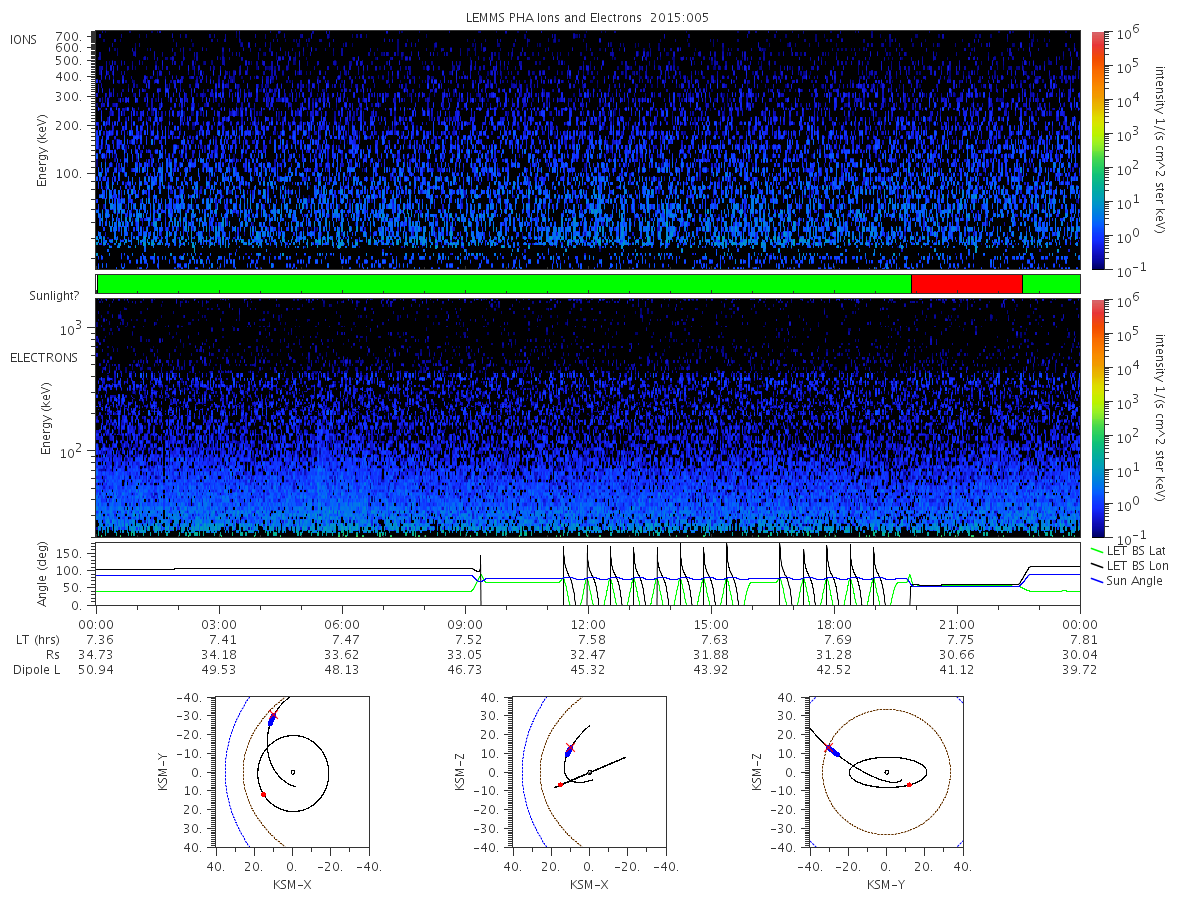Click the 06:00 time axis label
The image size is (1200, 900).
click(342, 623)
